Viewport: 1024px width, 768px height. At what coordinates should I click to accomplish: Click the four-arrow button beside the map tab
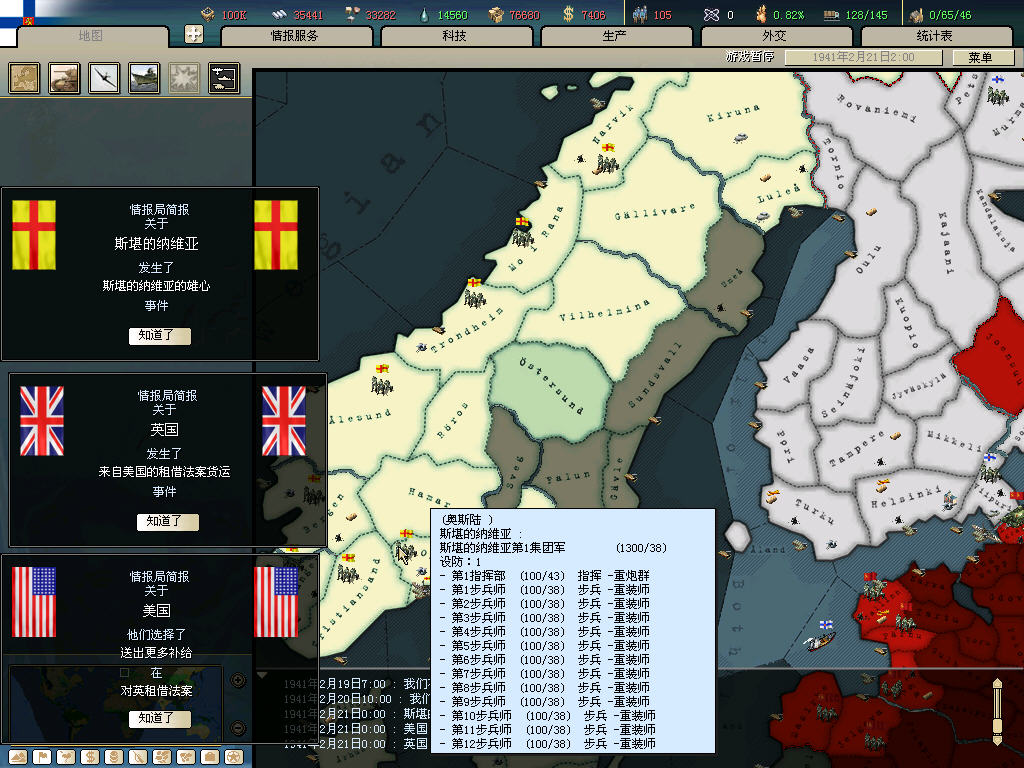click(194, 34)
